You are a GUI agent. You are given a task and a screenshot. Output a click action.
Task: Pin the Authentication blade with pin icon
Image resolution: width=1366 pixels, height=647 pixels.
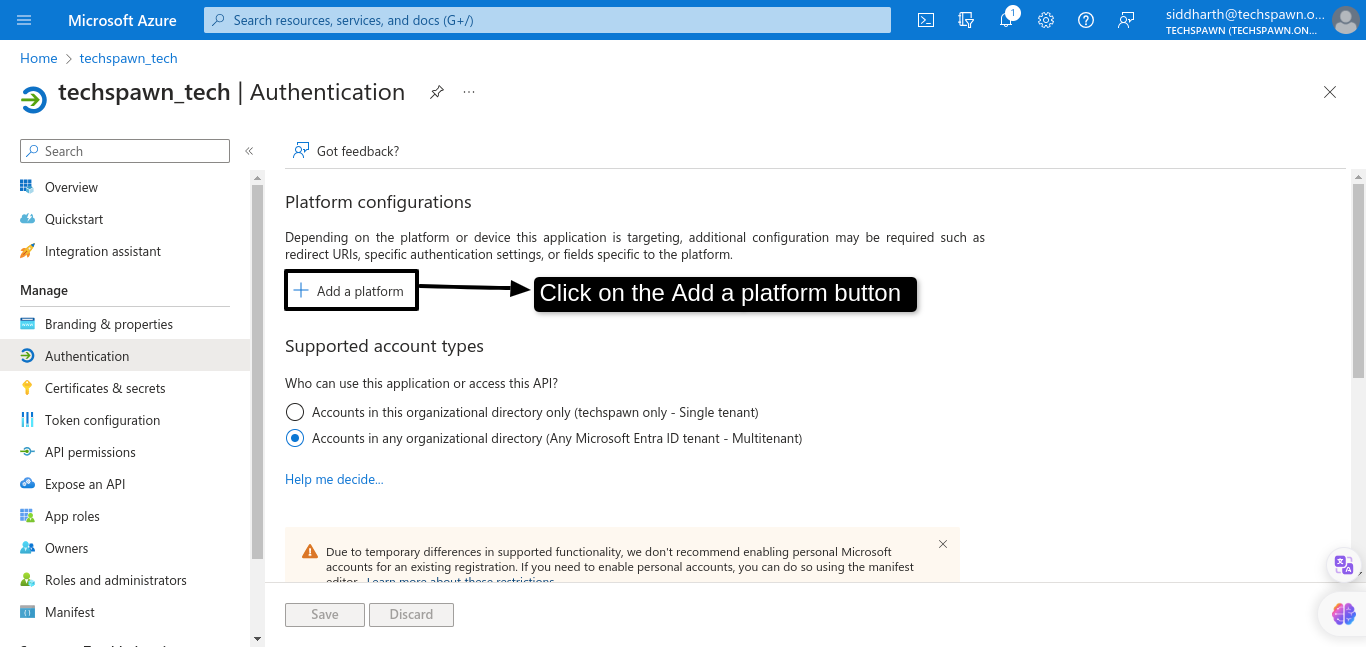(437, 92)
